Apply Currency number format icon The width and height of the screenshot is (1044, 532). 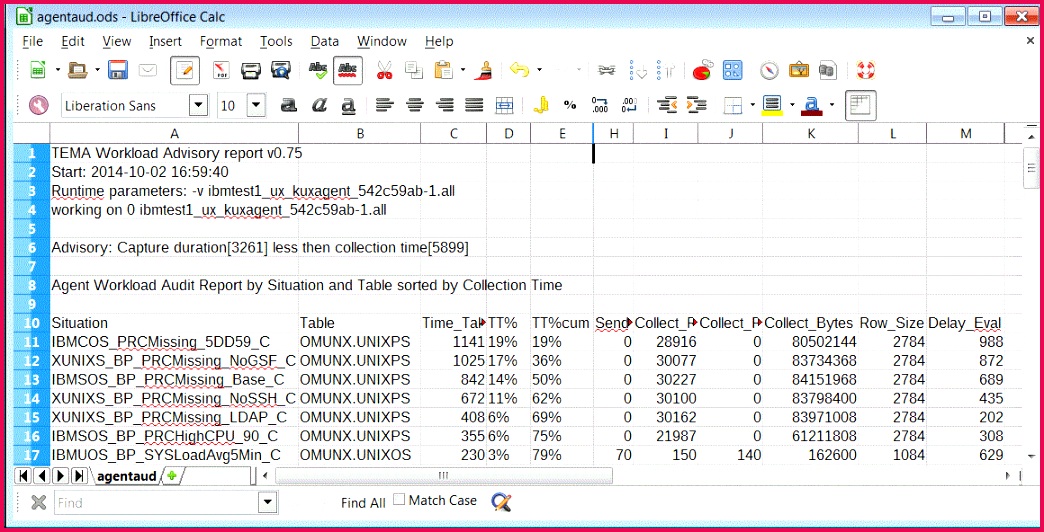click(x=542, y=105)
